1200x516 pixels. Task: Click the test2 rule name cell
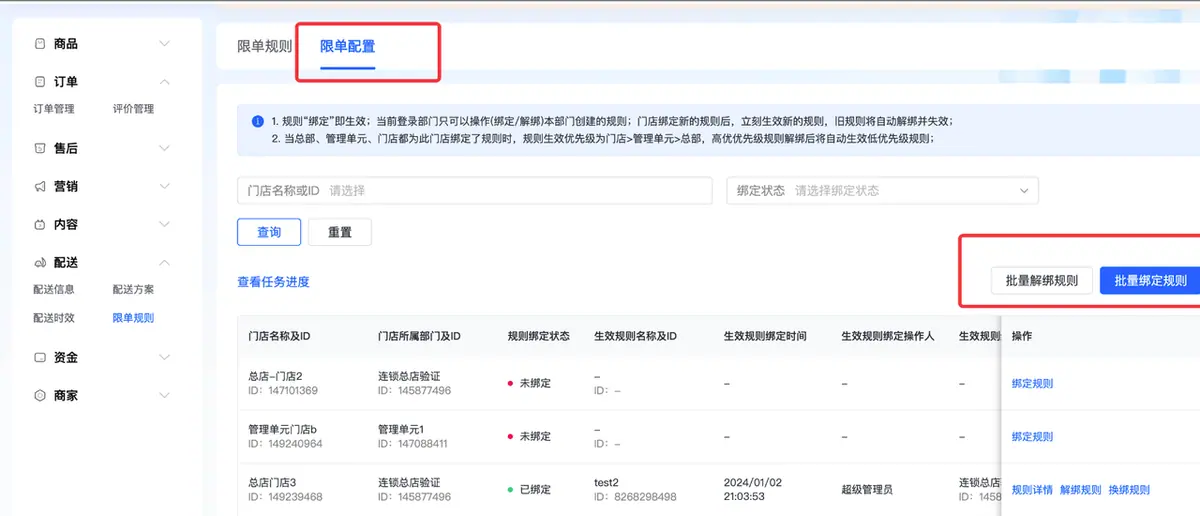pyautogui.click(x=606, y=482)
